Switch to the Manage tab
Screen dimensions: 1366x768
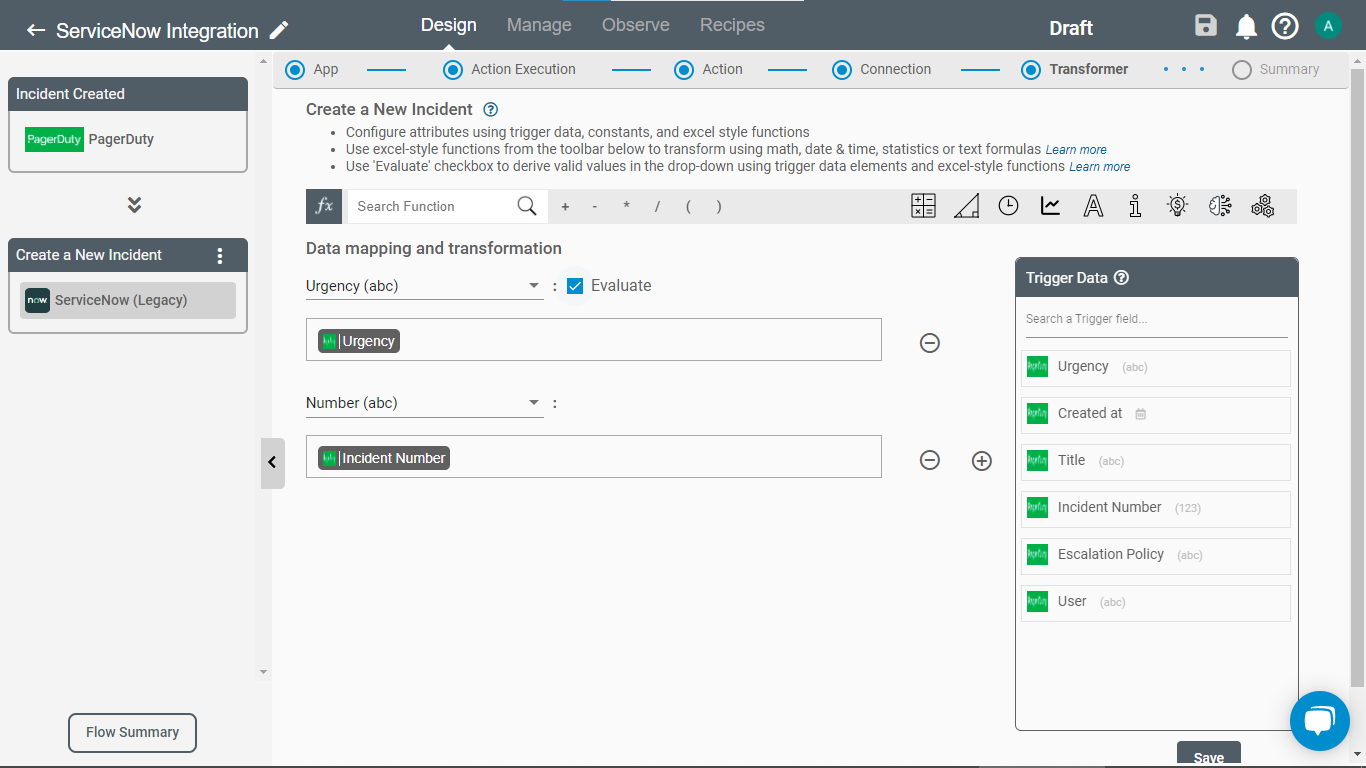tap(539, 25)
